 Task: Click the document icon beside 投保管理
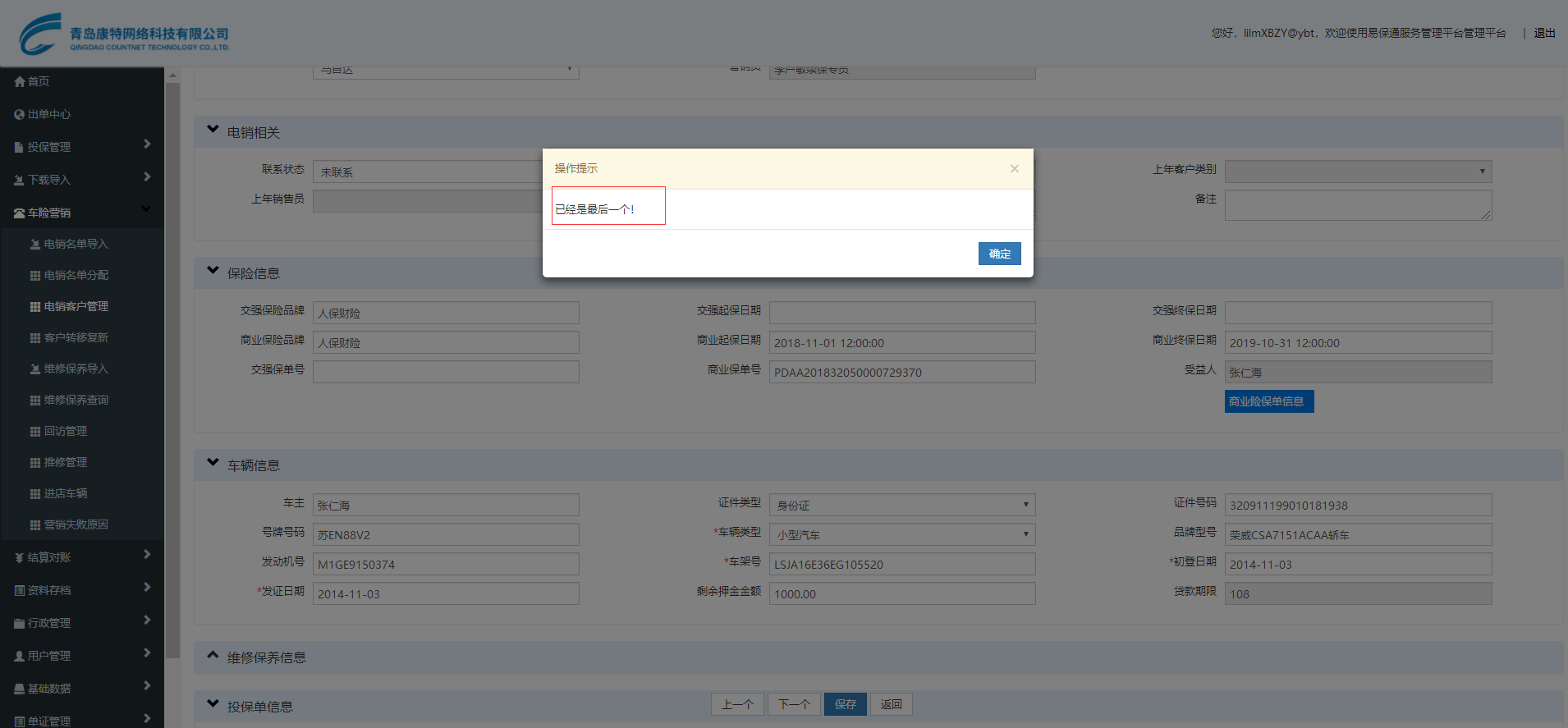pos(19,147)
